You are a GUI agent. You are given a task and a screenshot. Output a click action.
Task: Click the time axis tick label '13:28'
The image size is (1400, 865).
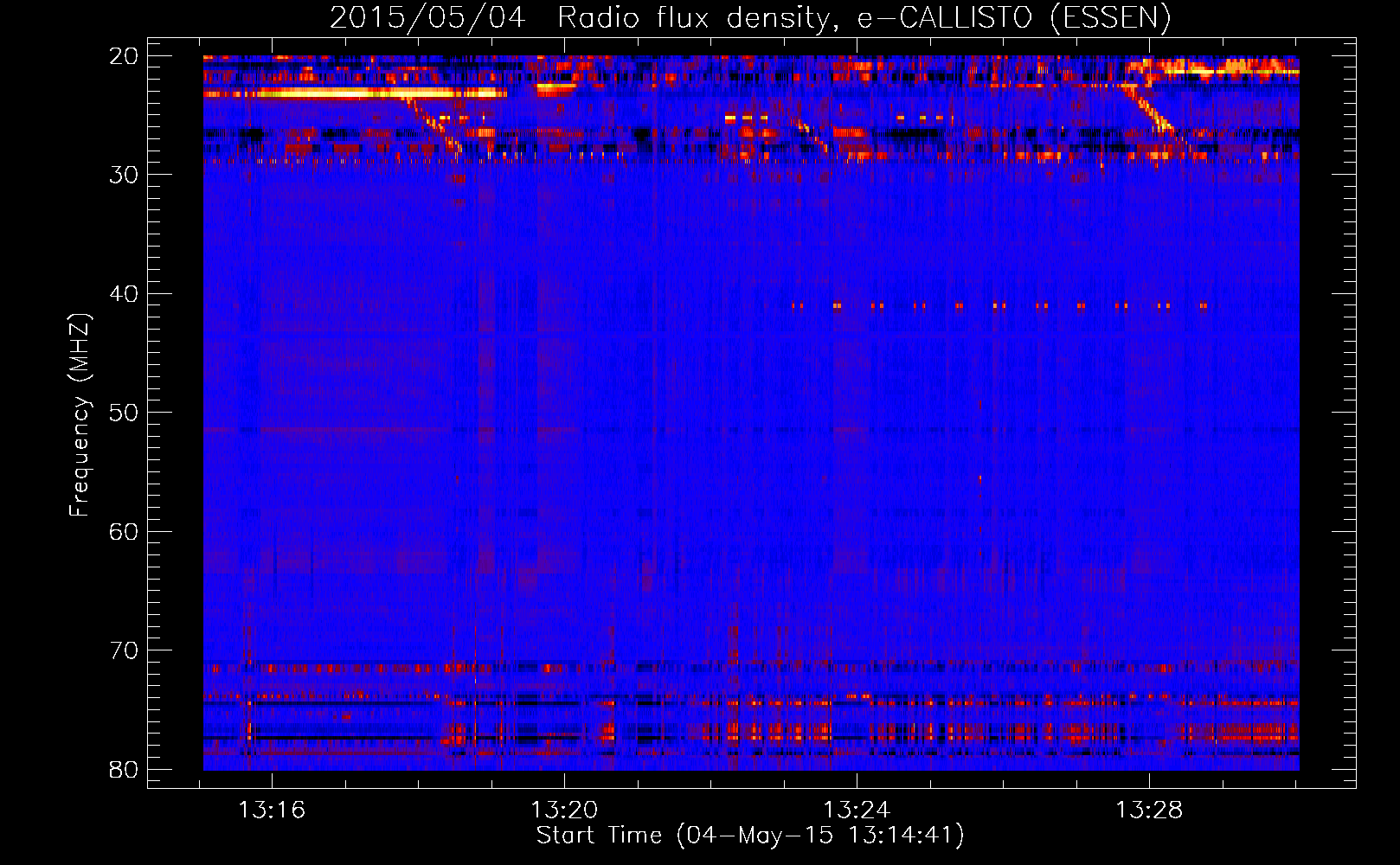[x=1149, y=811]
